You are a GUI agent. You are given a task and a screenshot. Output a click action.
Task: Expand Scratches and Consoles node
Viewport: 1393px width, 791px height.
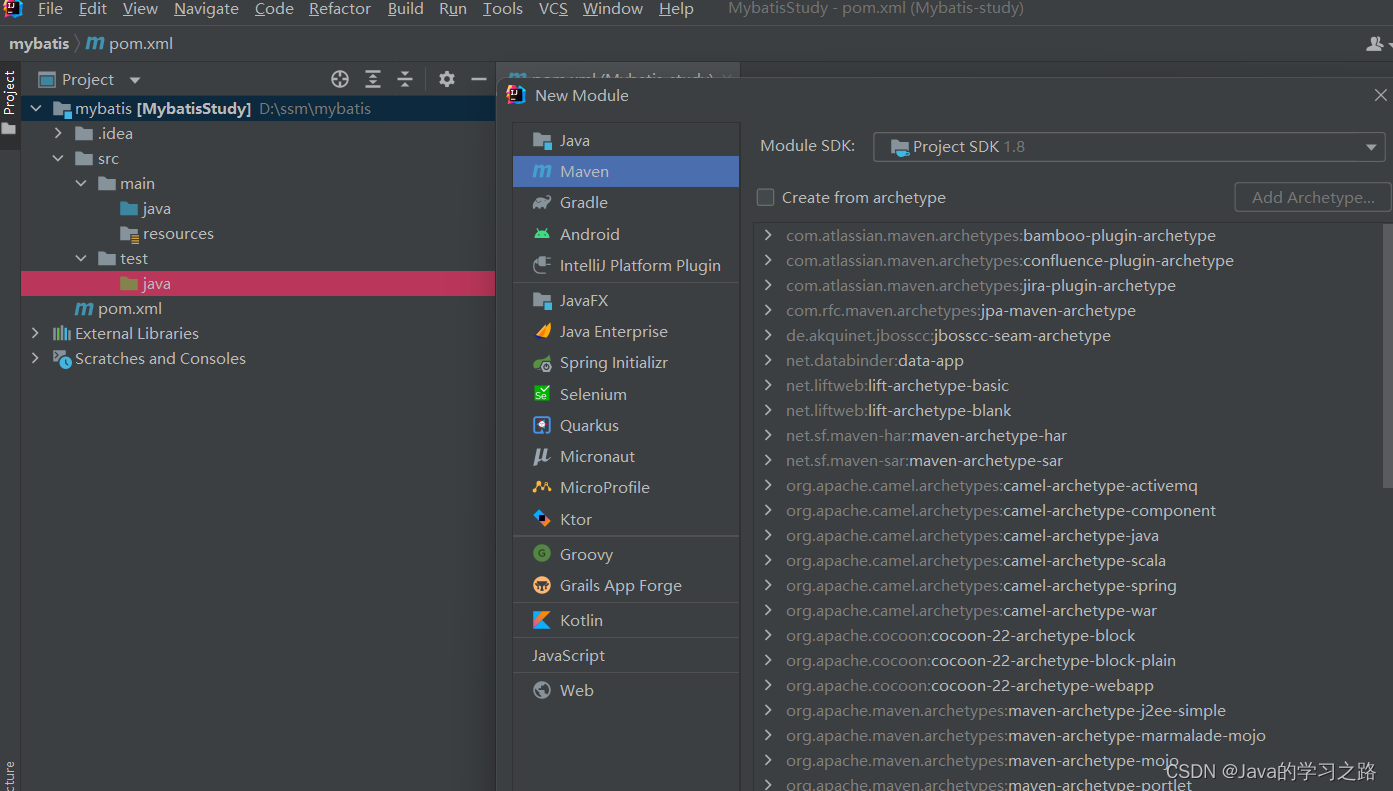36,358
